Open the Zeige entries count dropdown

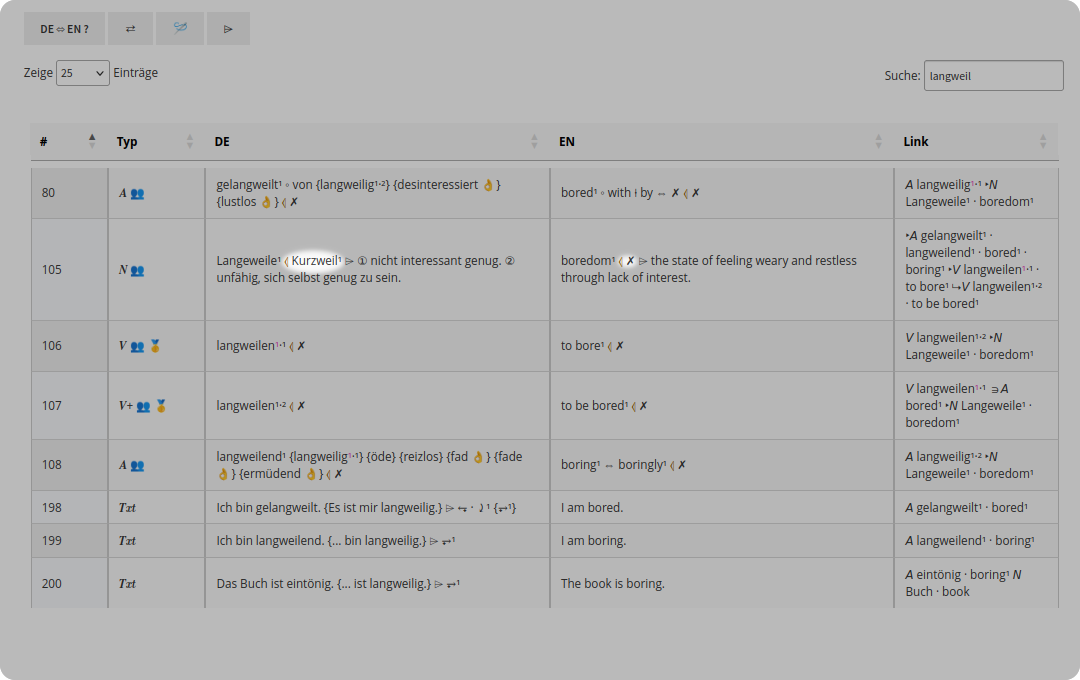pyautogui.click(x=83, y=73)
